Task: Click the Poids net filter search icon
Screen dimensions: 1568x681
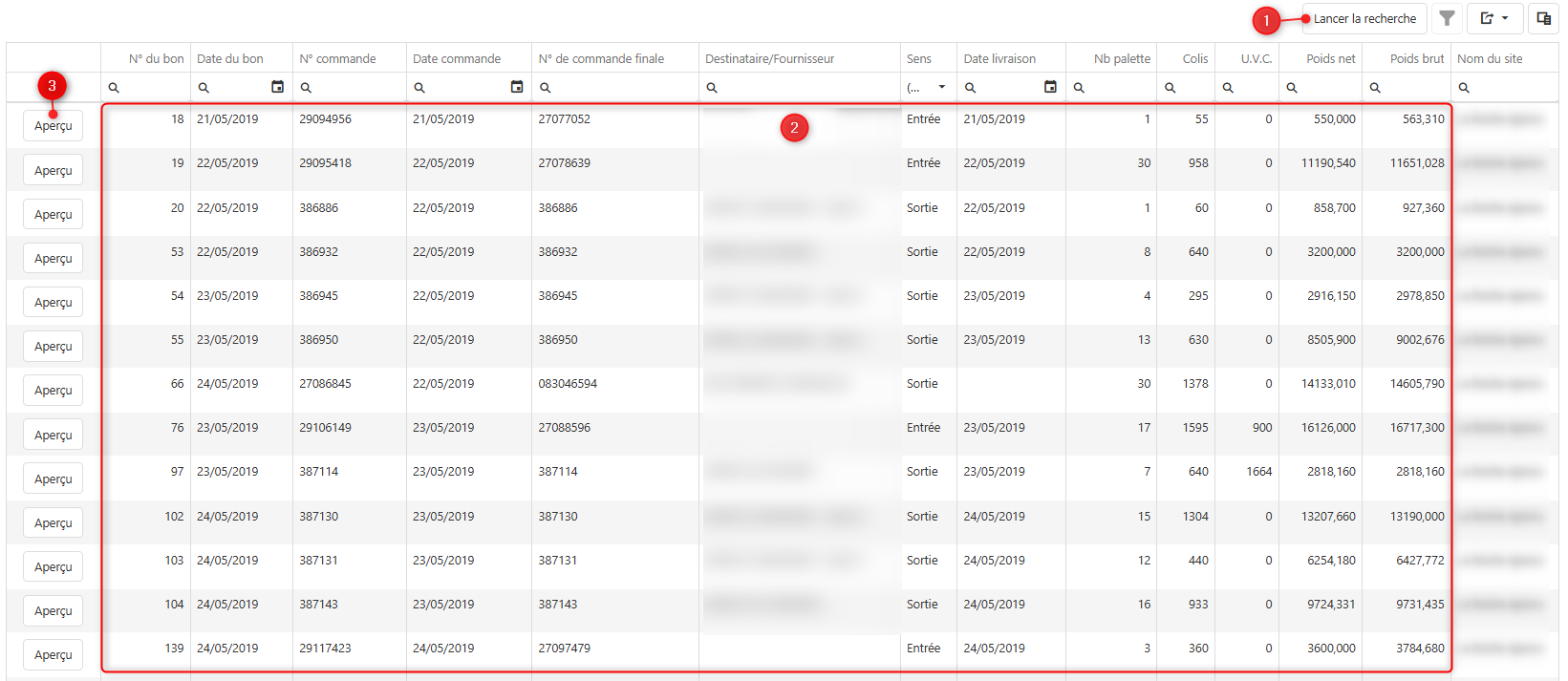Action: (1292, 88)
